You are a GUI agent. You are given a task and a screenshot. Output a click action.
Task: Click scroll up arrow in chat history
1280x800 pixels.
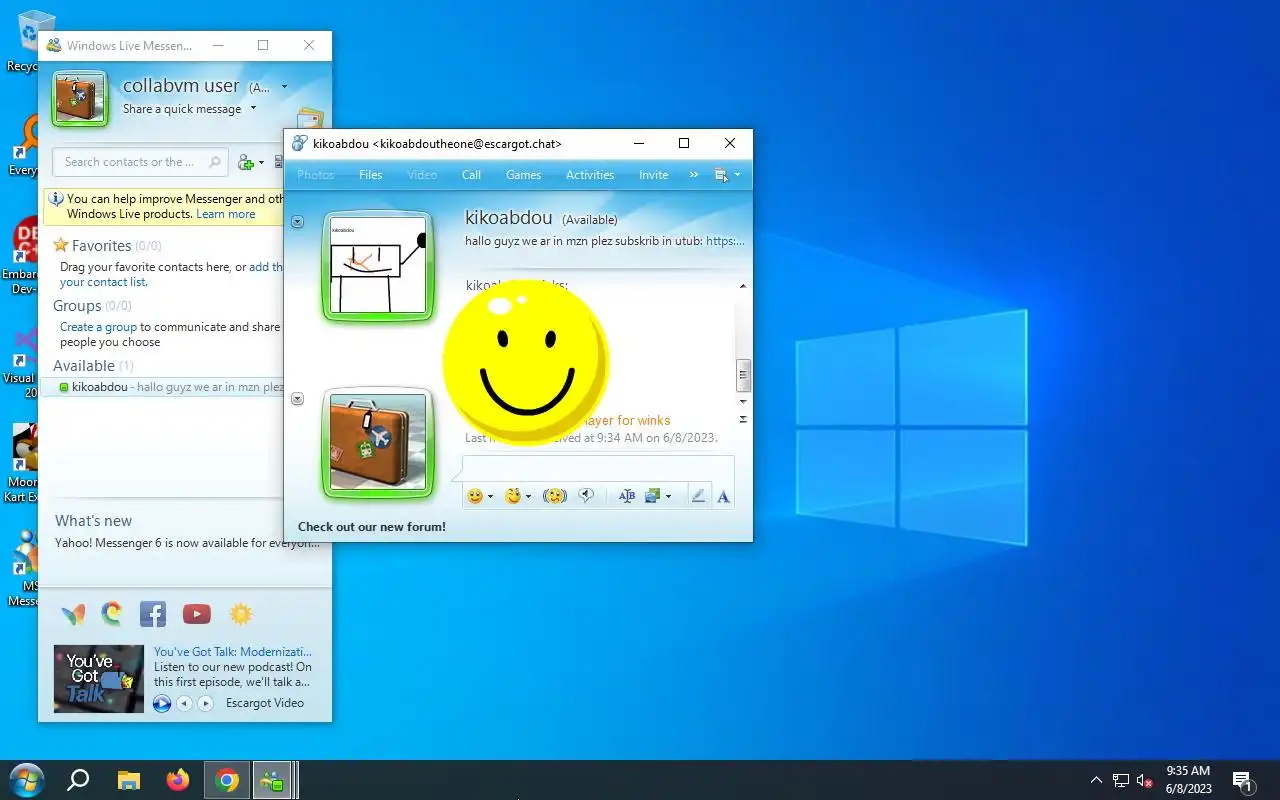[x=743, y=287]
